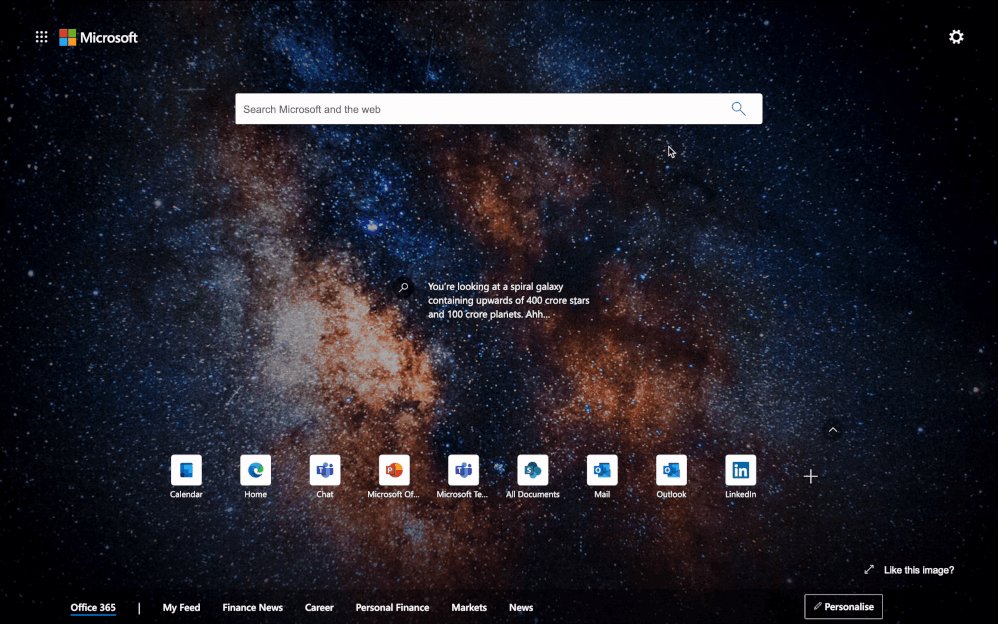Viewport: 998px width, 624px height.
Task: Switch to the My Feed tab
Action: tap(181, 607)
